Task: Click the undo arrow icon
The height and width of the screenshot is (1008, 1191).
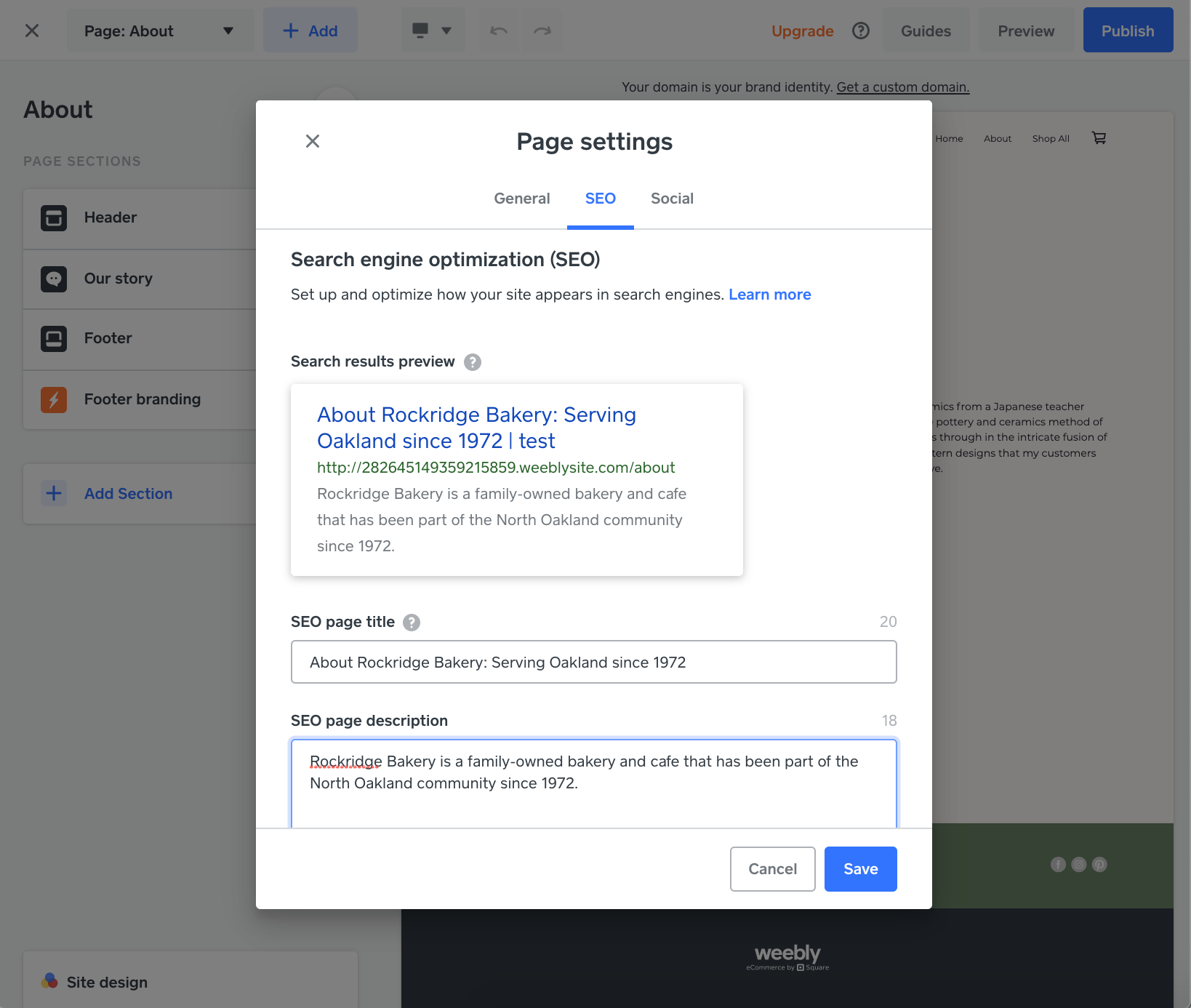Action: pyautogui.click(x=499, y=31)
